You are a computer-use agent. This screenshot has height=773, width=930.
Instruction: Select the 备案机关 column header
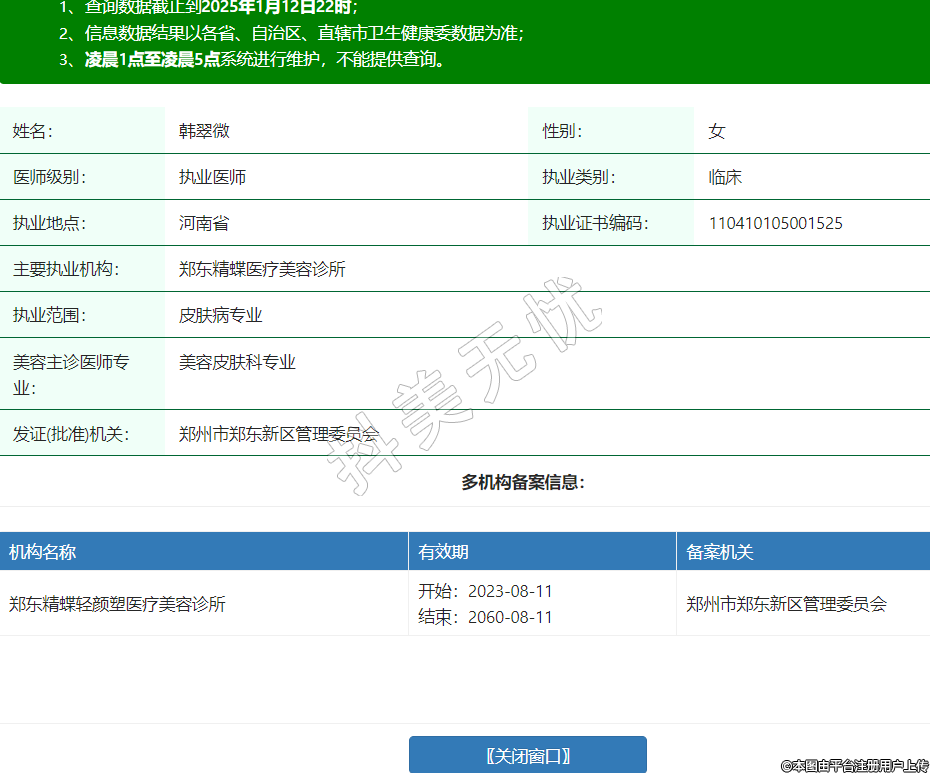719,552
